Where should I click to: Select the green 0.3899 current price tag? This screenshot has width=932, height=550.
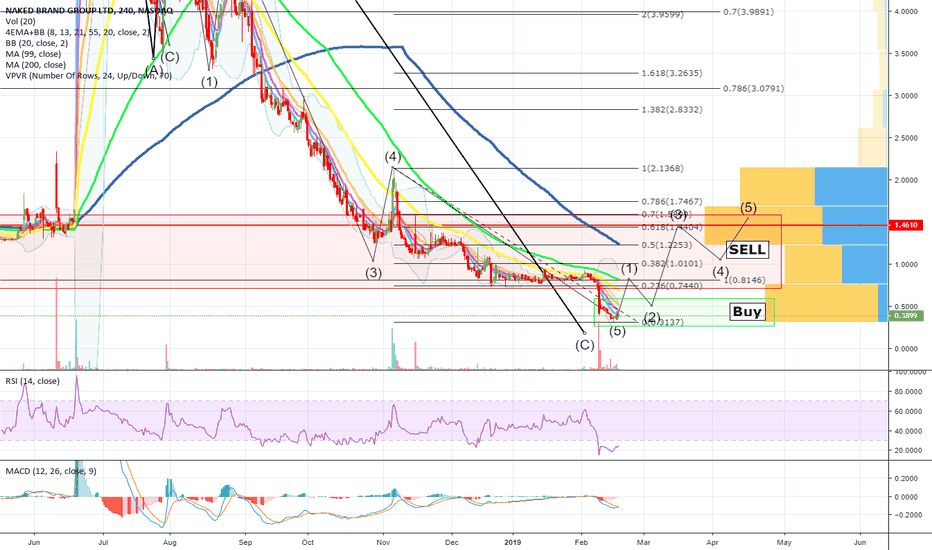pos(905,316)
